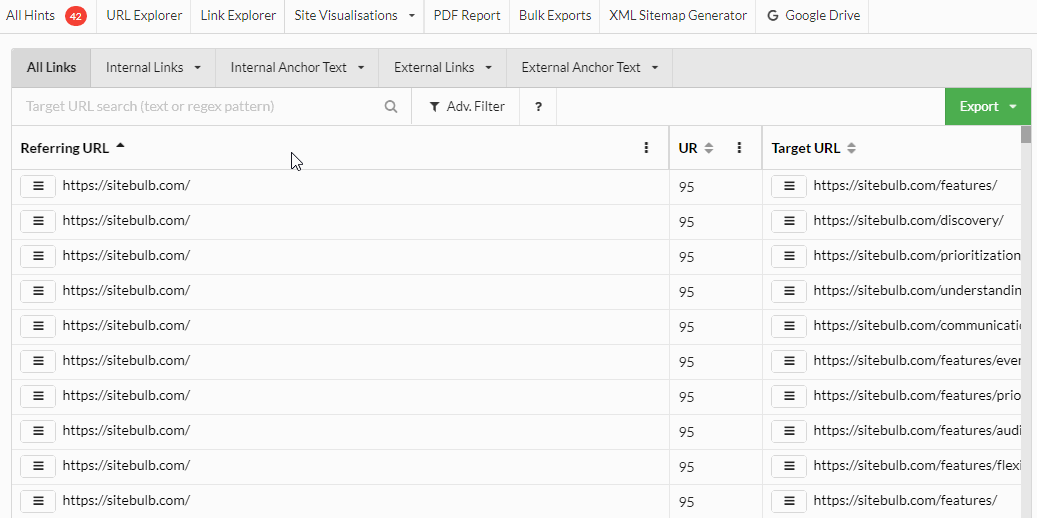The image size is (1037, 518).
Task: Click the referring URL text in the discovery/ row
Action: pyautogui.click(x=126, y=220)
